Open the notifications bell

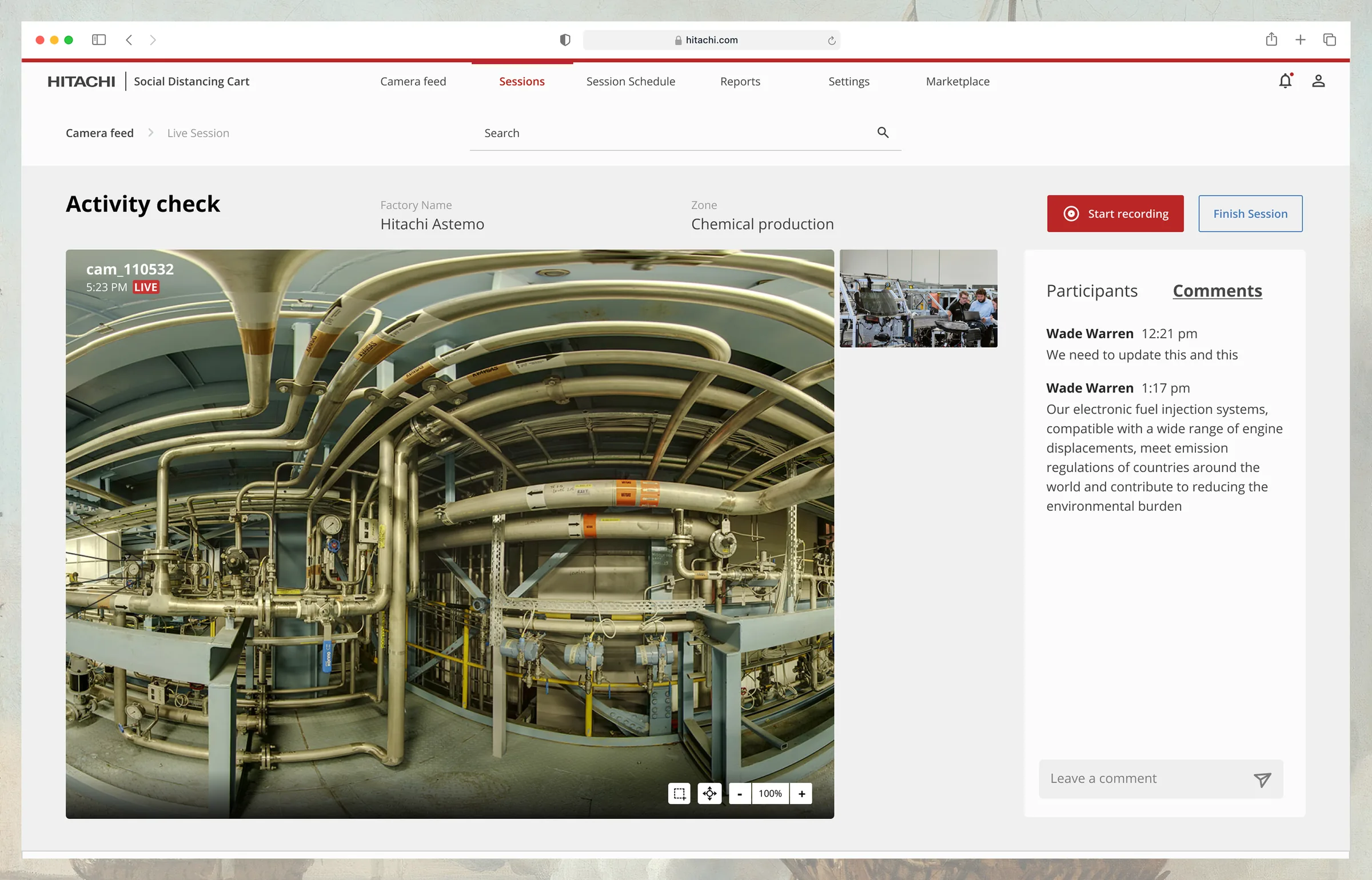coord(1285,81)
